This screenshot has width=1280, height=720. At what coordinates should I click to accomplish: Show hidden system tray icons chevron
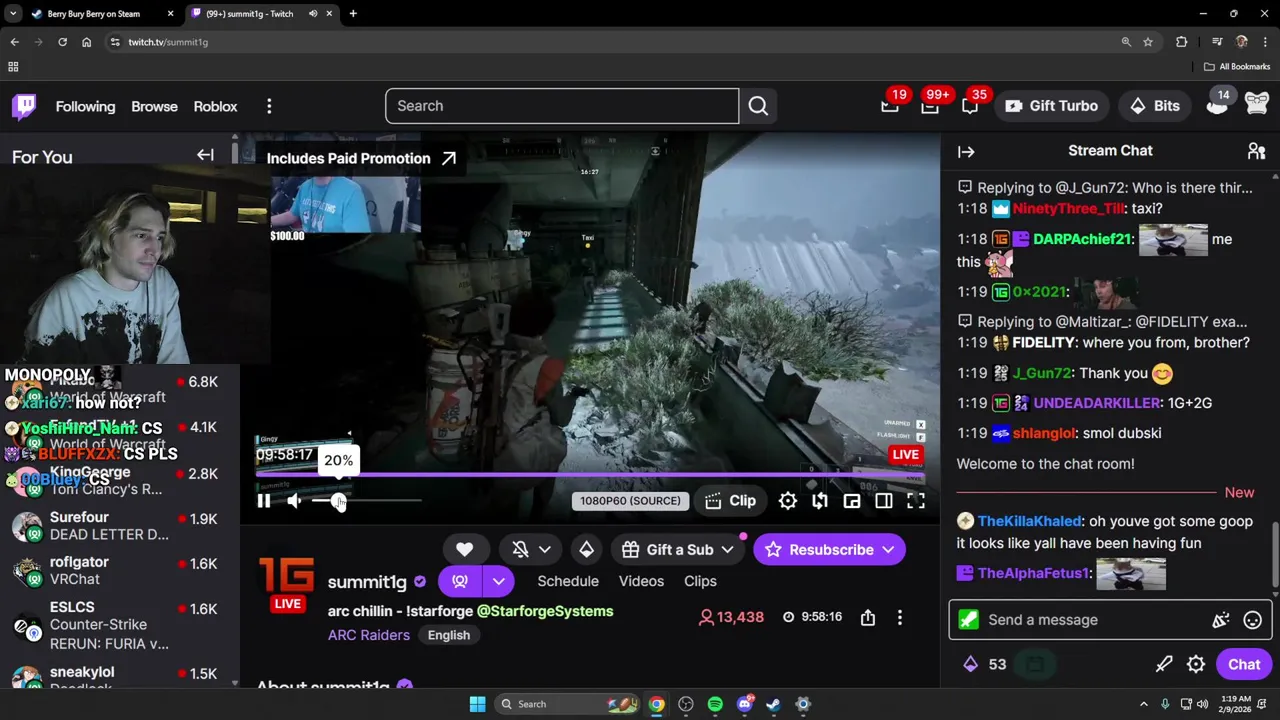(1143, 704)
